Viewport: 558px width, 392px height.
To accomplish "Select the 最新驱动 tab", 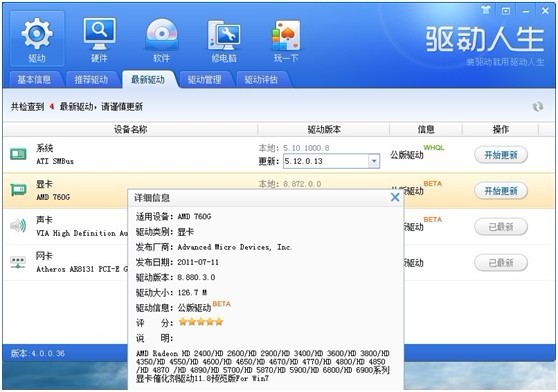I will pyautogui.click(x=148, y=79).
